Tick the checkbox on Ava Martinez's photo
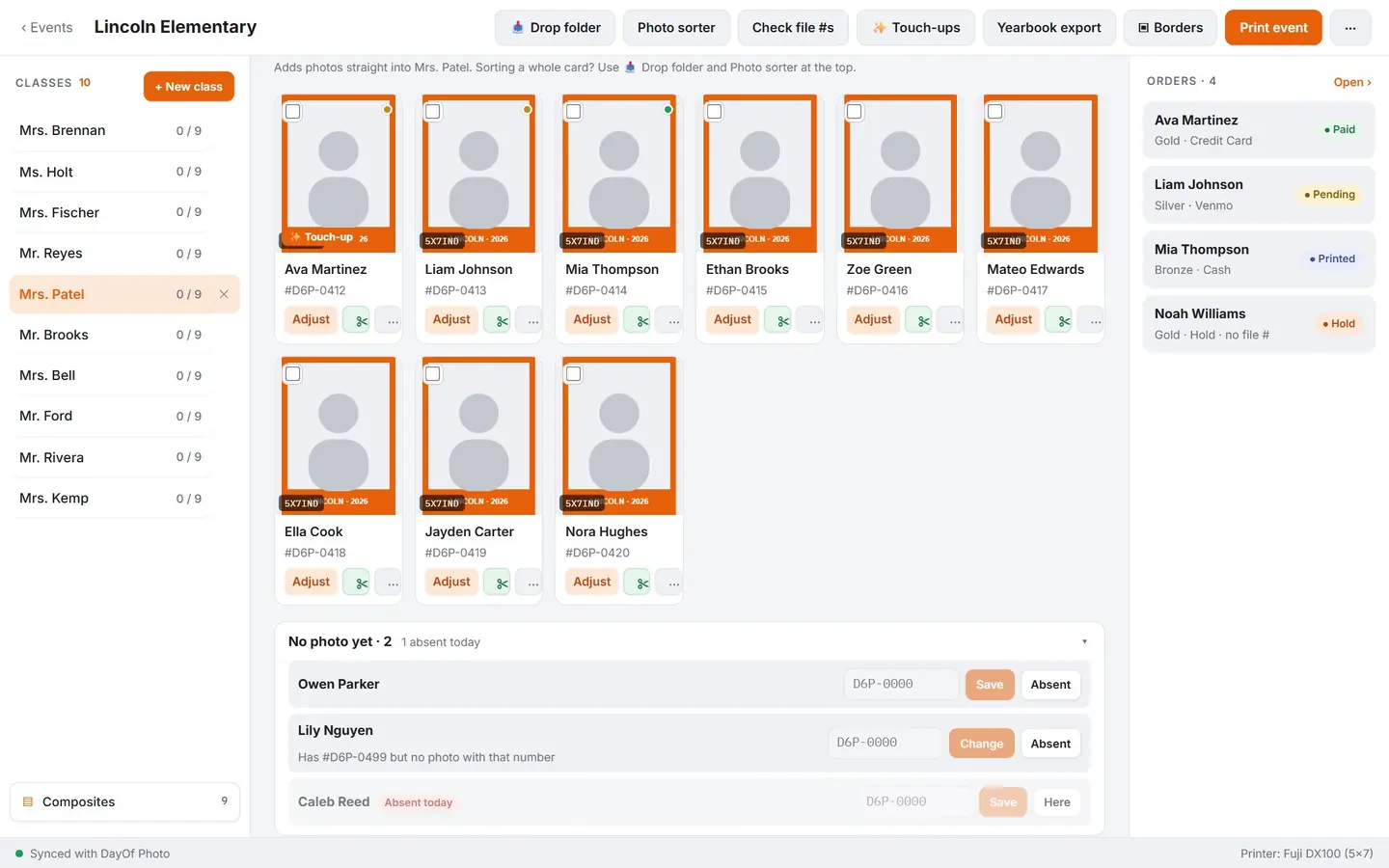This screenshot has height=868, width=1389. click(x=293, y=112)
